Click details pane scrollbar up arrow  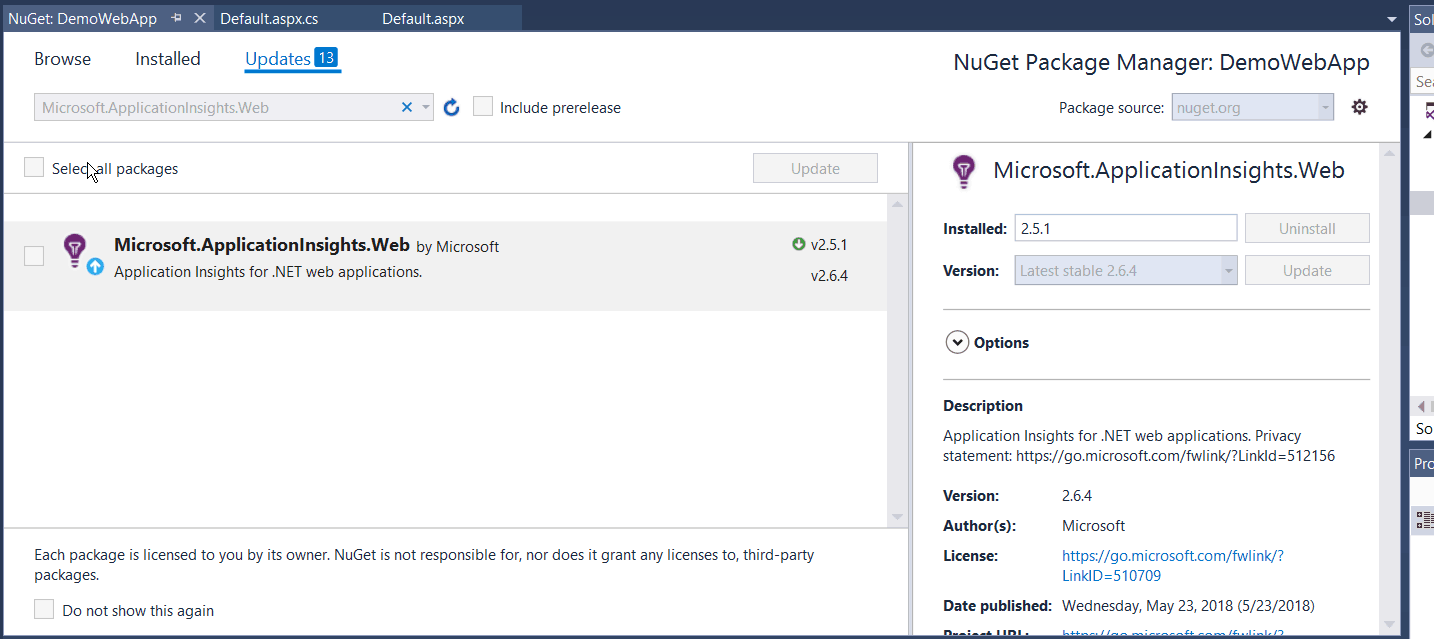pyautogui.click(x=1387, y=154)
